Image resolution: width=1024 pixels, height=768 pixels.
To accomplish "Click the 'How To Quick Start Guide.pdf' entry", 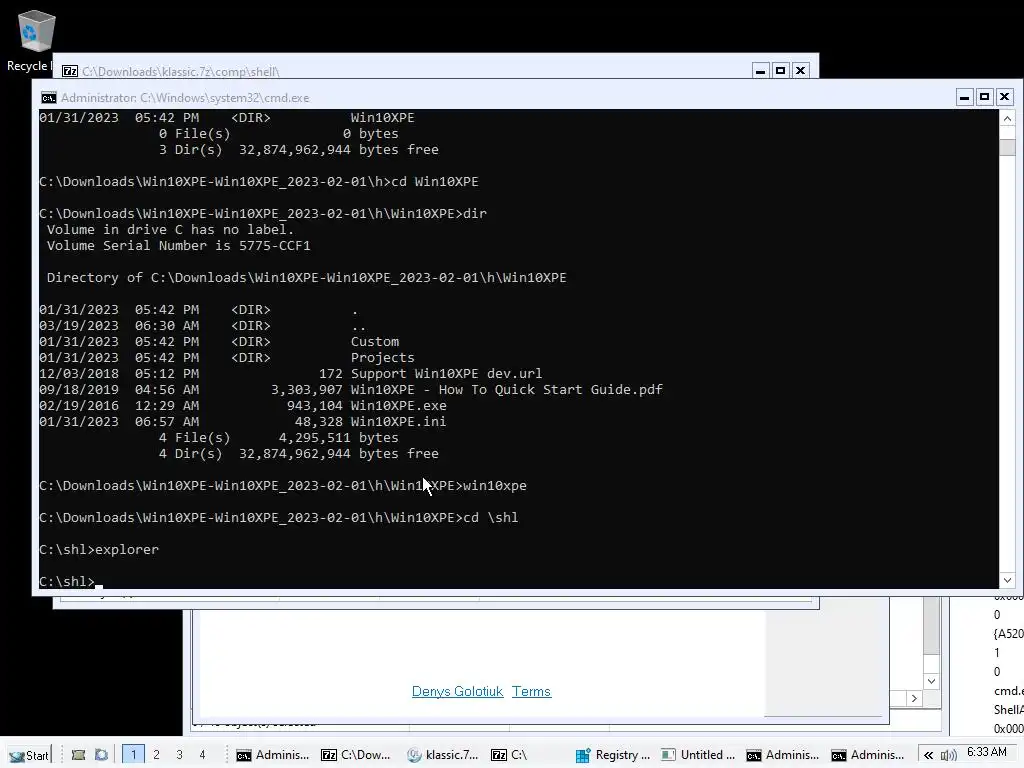I will point(506,390).
